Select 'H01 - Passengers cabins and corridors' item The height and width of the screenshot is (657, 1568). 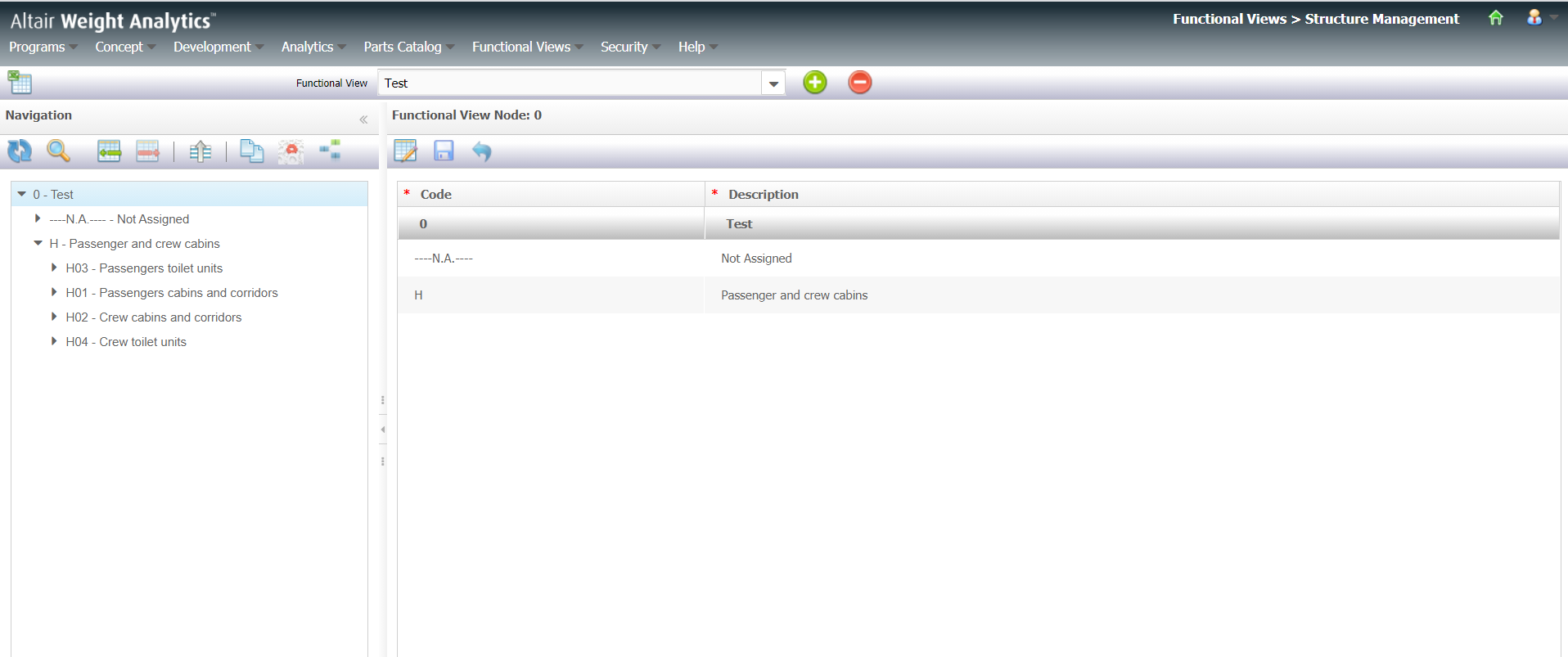click(172, 293)
